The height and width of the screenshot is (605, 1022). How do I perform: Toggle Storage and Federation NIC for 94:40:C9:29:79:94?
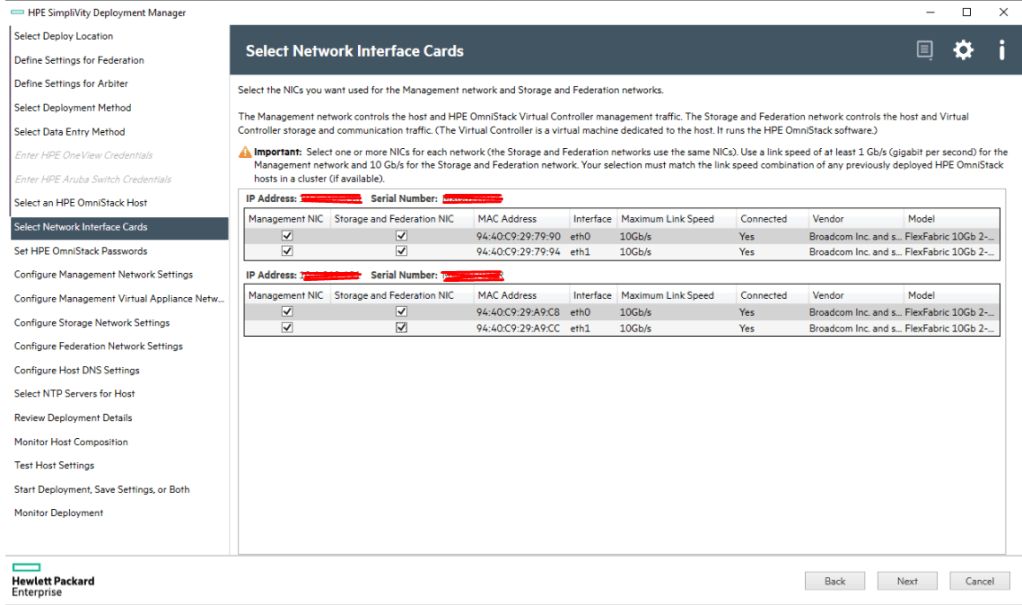(x=401, y=251)
